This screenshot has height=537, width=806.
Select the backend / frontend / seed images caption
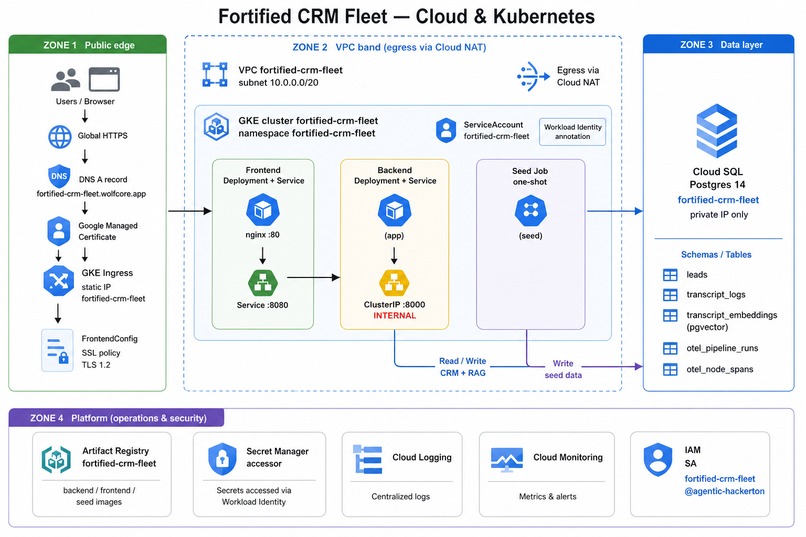click(99, 496)
